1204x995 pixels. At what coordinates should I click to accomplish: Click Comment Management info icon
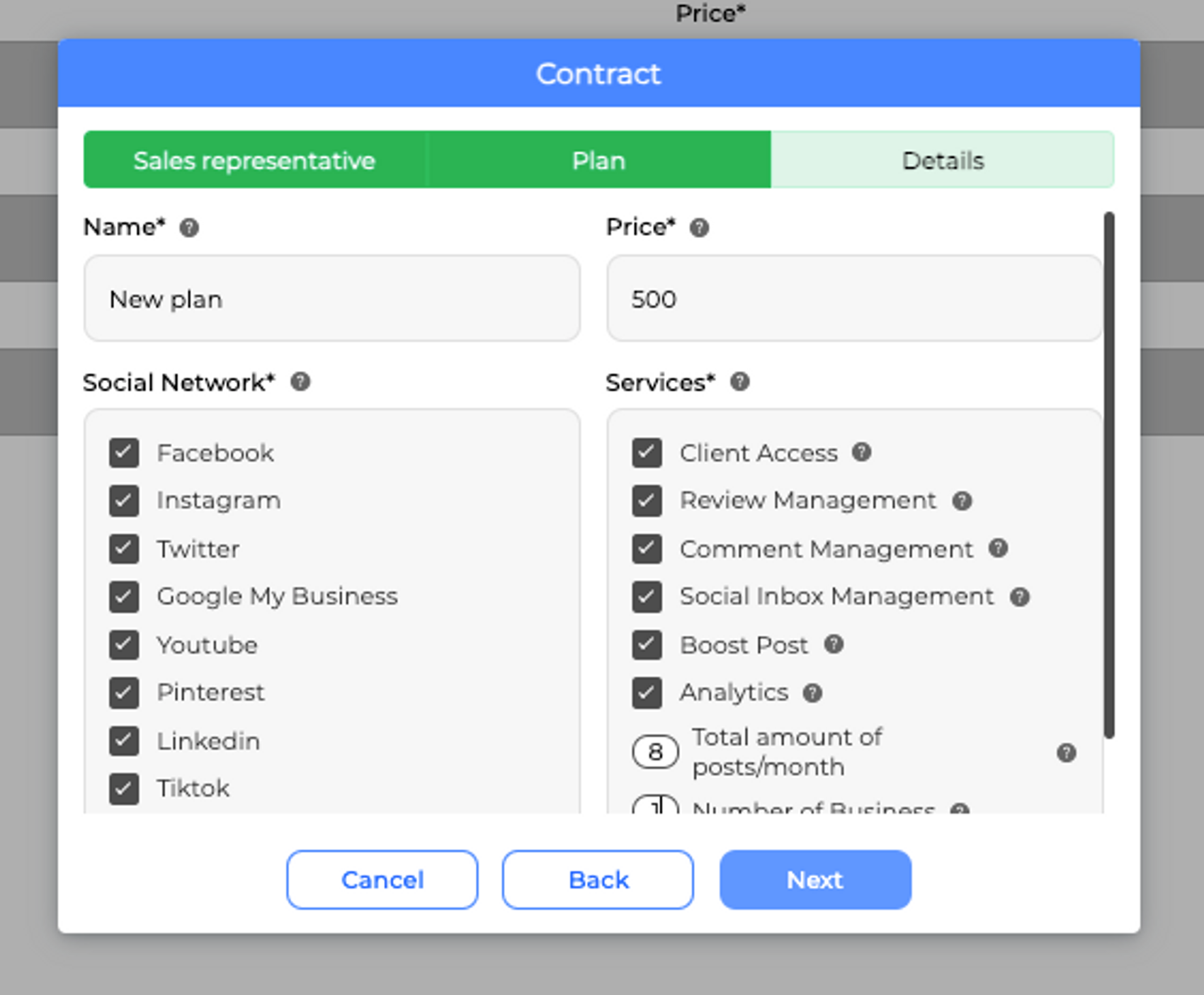coord(998,549)
